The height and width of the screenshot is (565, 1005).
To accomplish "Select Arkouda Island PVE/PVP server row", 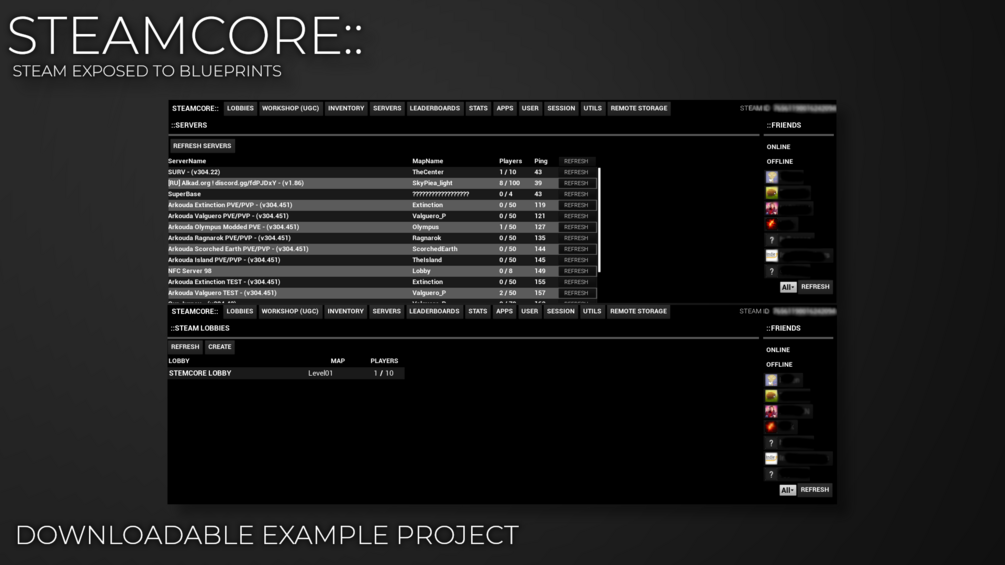I will (x=382, y=260).
